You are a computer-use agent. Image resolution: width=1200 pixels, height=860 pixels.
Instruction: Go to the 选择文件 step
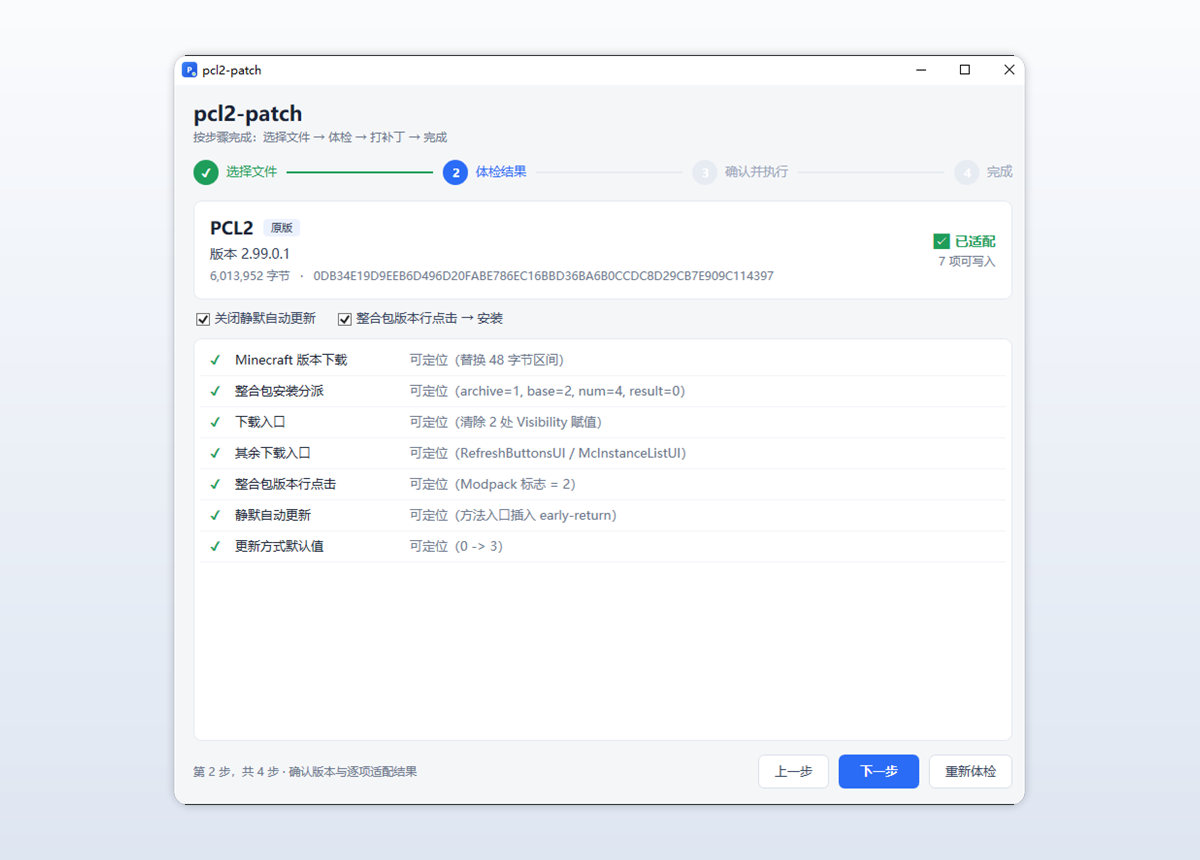click(x=251, y=172)
